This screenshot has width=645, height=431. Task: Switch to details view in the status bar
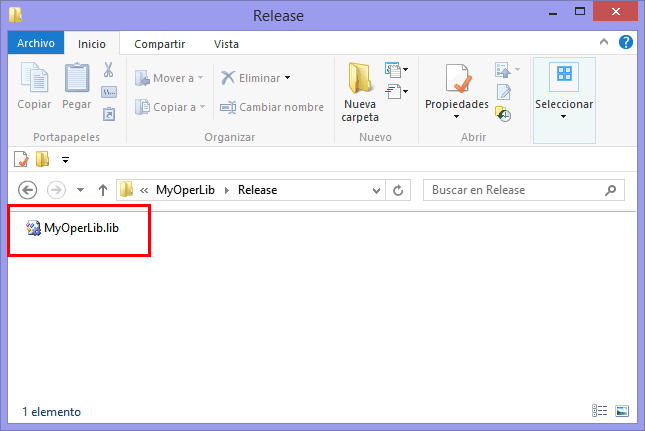599,410
